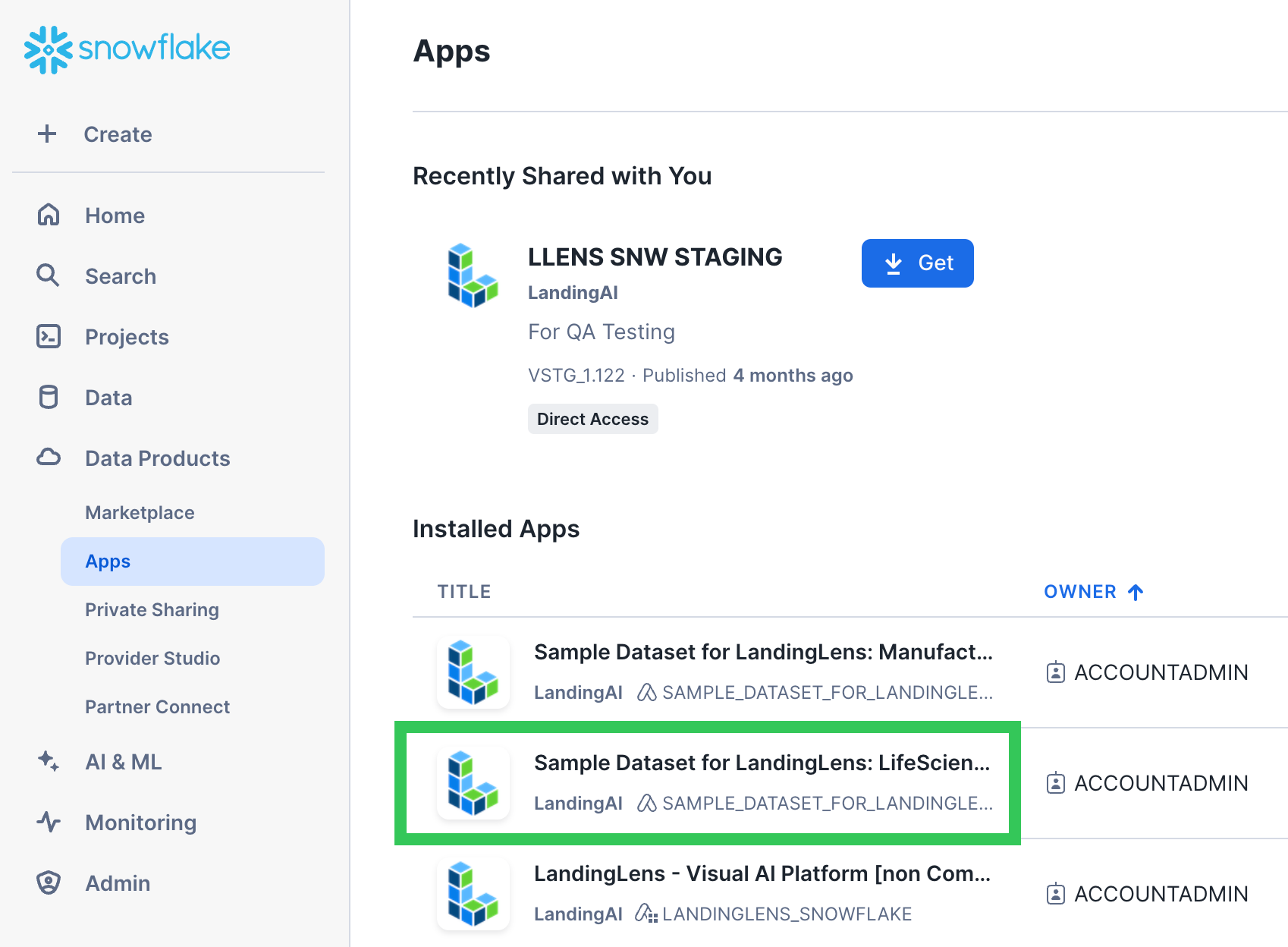Click 'LandingAI' in the LifeSciences dataset row
The image size is (1288, 947).
[x=578, y=804]
